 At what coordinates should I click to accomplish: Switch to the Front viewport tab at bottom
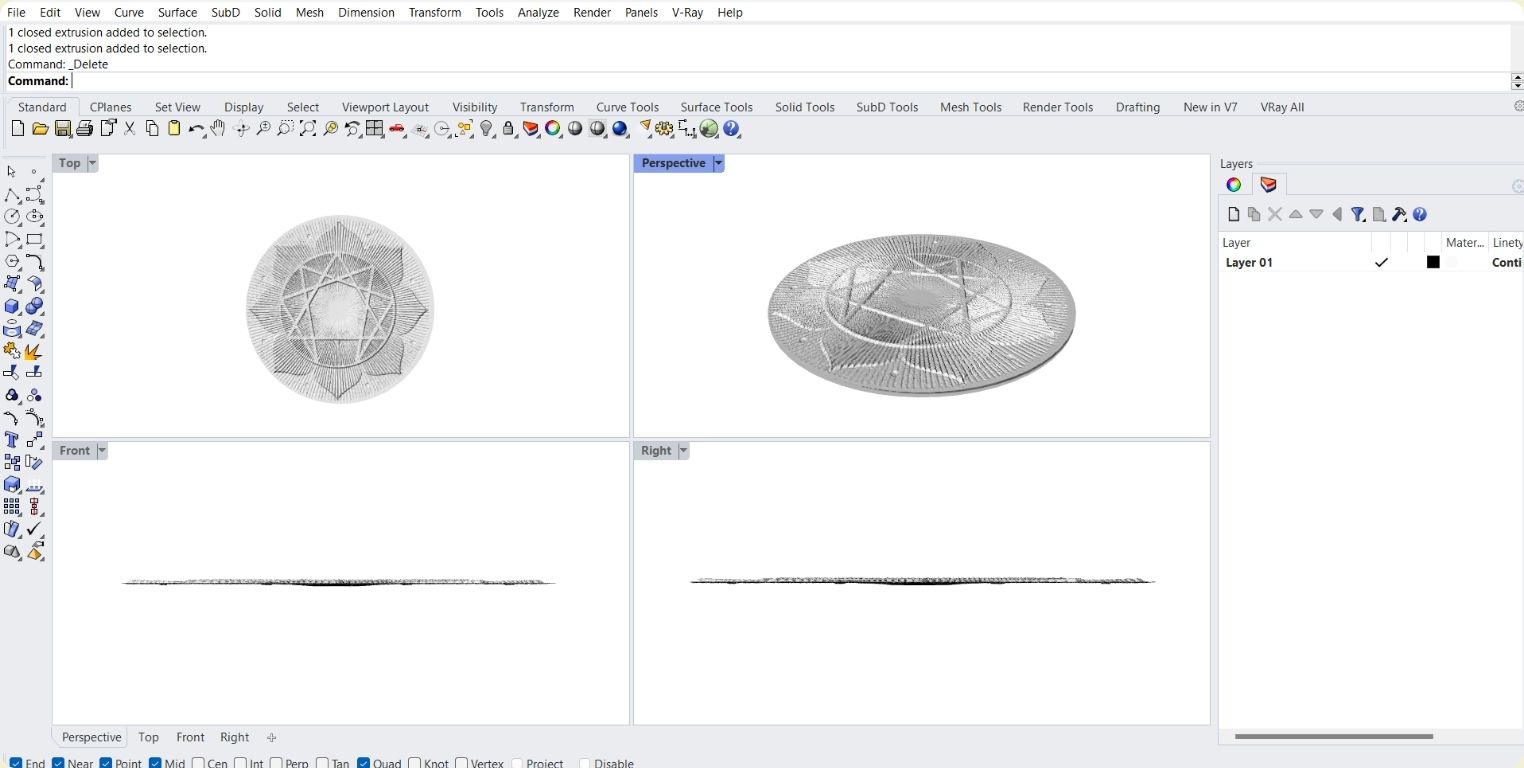coord(190,737)
